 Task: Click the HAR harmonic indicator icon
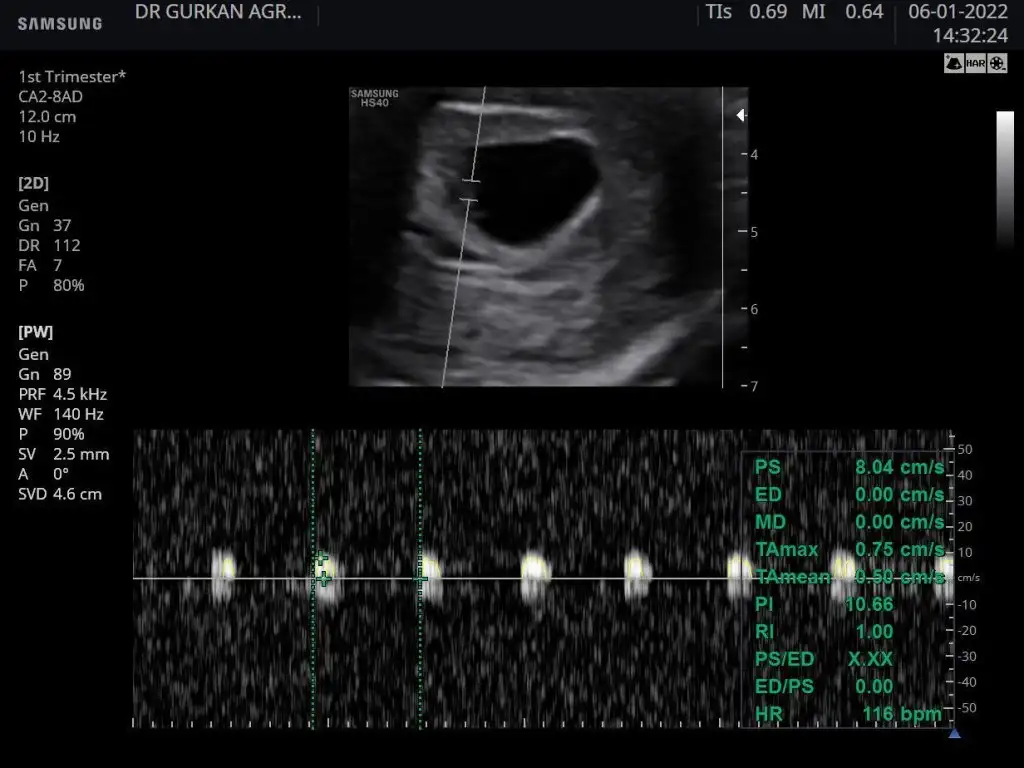point(977,63)
